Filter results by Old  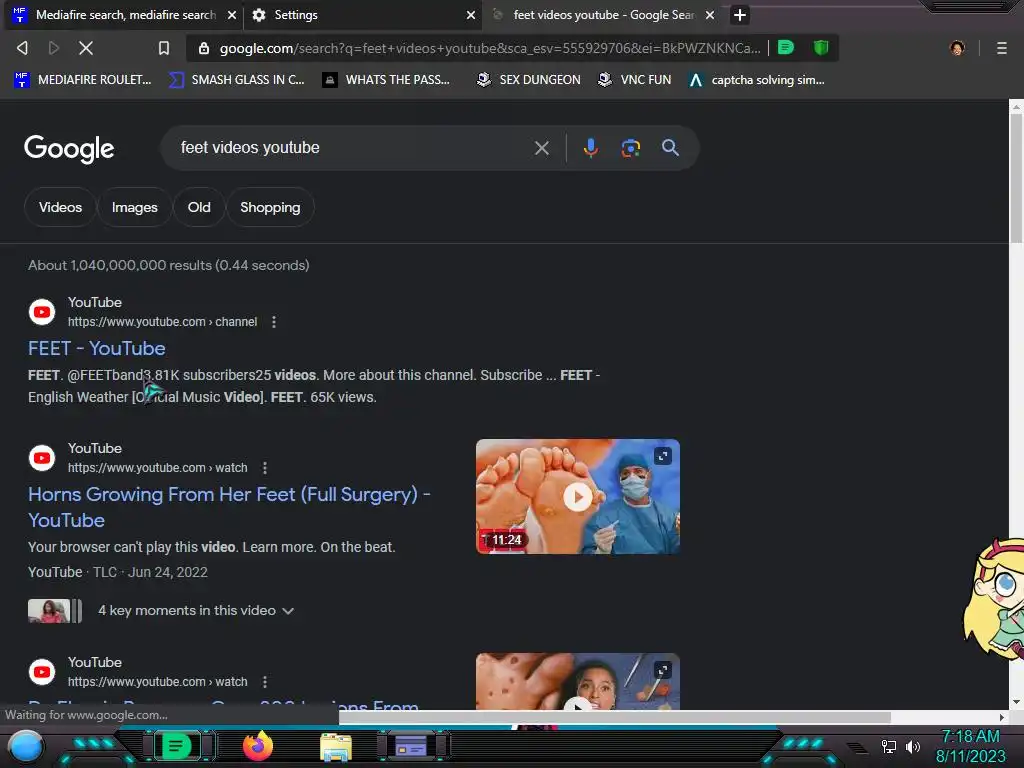[x=199, y=207]
